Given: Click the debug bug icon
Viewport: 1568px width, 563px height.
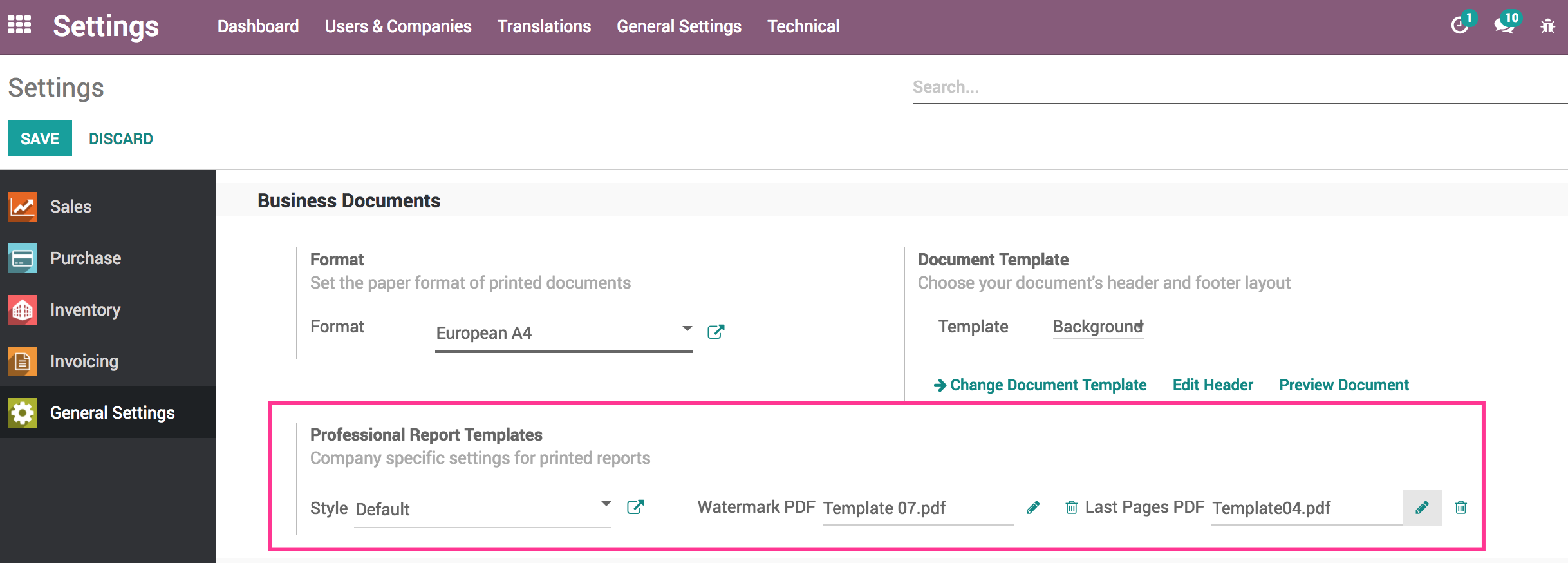Looking at the screenshot, I should pyautogui.click(x=1547, y=26).
